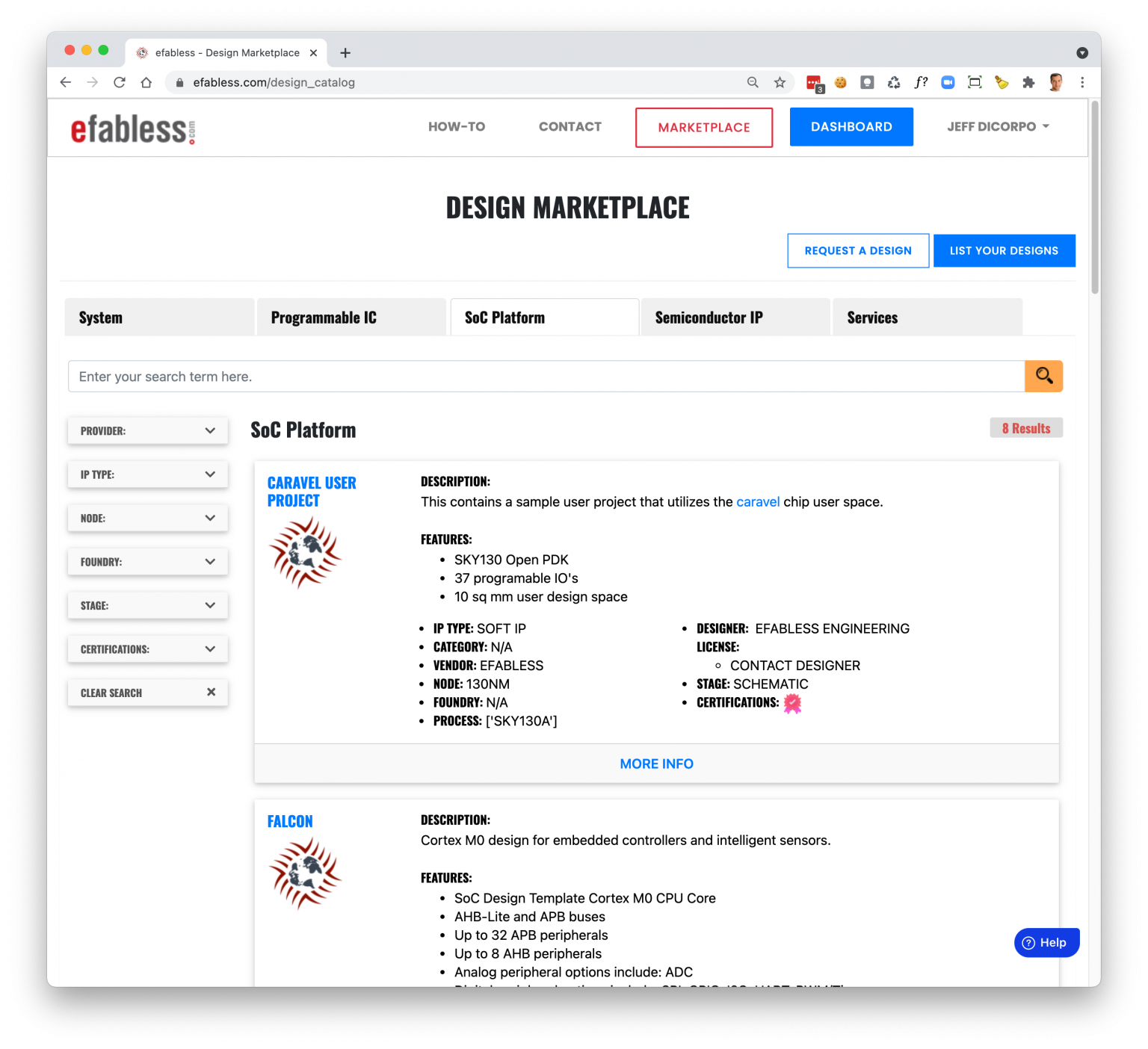The image size is (1148, 1049).
Task: Open the Zoom extension icon
Action: pyautogui.click(x=948, y=82)
